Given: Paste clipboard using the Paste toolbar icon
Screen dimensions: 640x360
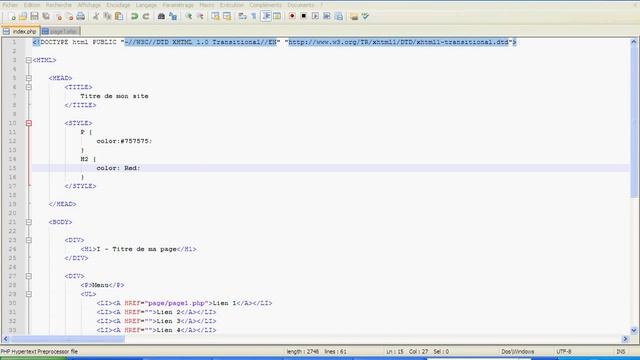Looking at the screenshot, I should tap(119, 16).
